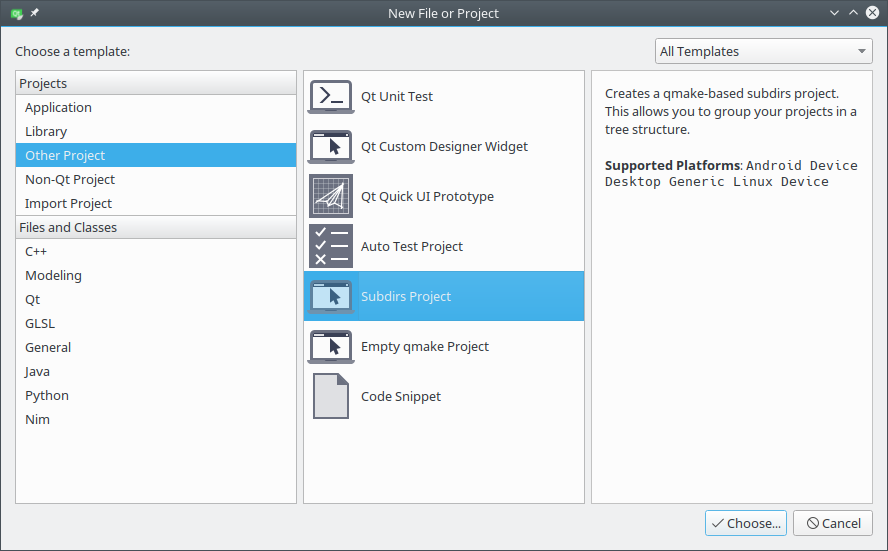Maximize the dialog using the up-arrow button
This screenshot has height=551, width=888.
click(x=853, y=12)
